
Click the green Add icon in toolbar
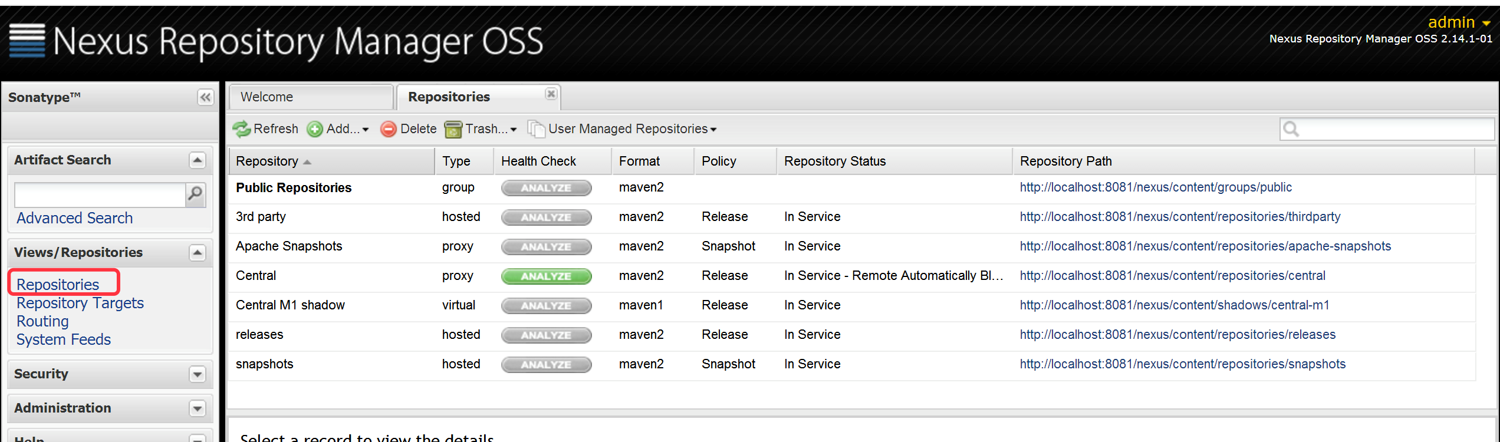point(314,129)
